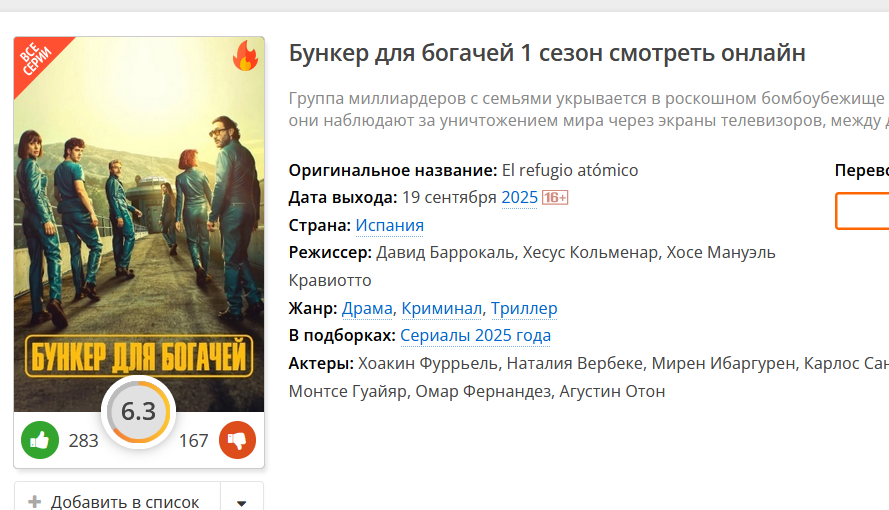Click the plus icon beside Добавить в список
The height and width of the screenshot is (510, 889).
pyautogui.click(x=35, y=502)
